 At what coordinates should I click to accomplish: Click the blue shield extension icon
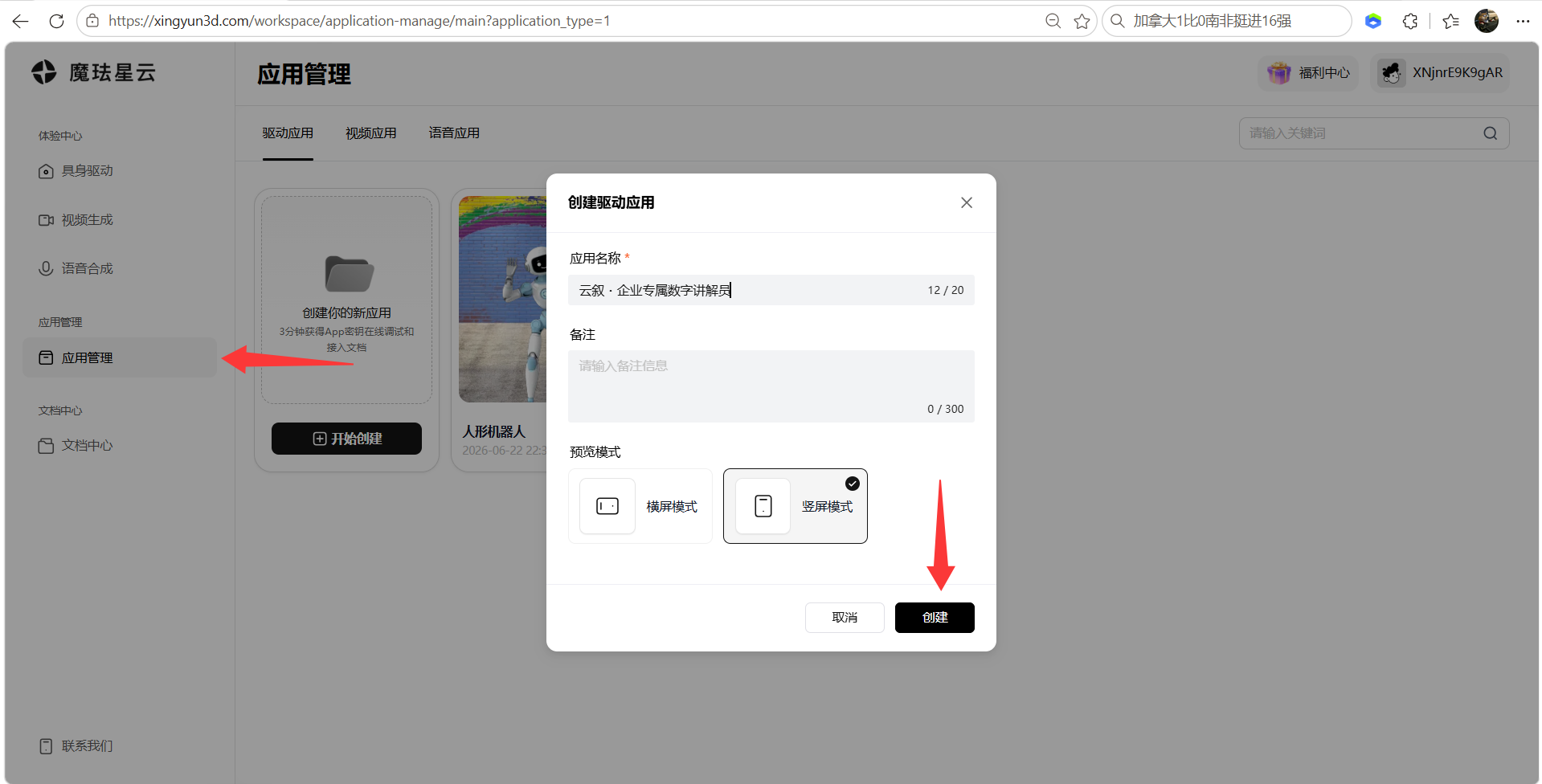(x=1373, y=21)
